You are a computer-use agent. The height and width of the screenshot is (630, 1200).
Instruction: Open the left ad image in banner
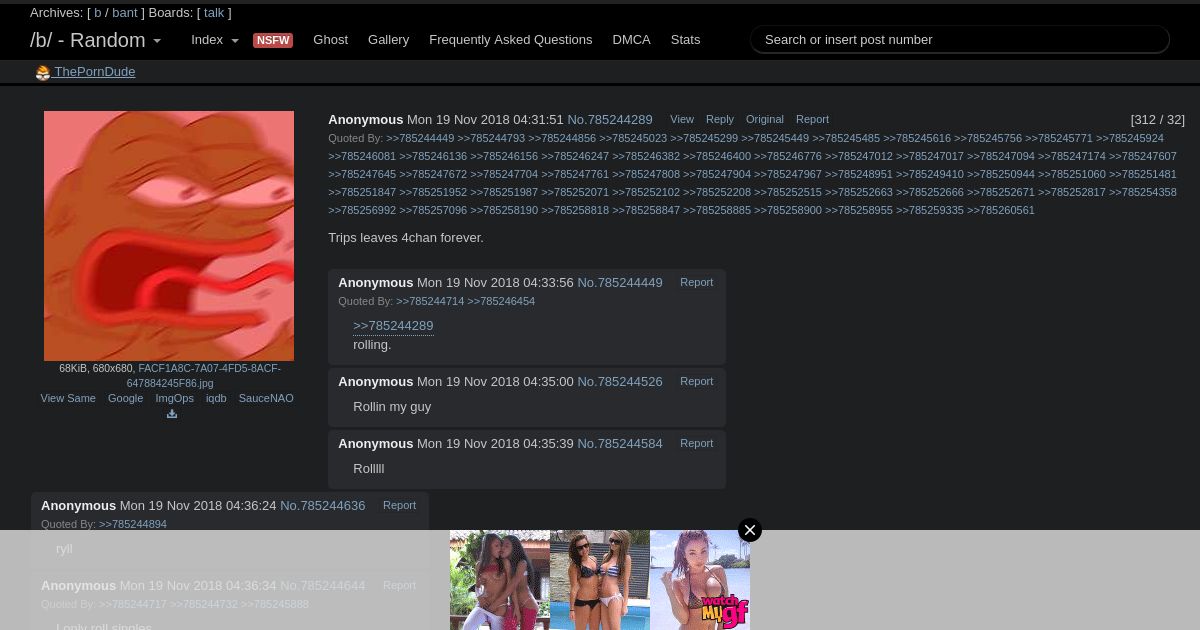[x=500, y=580]
